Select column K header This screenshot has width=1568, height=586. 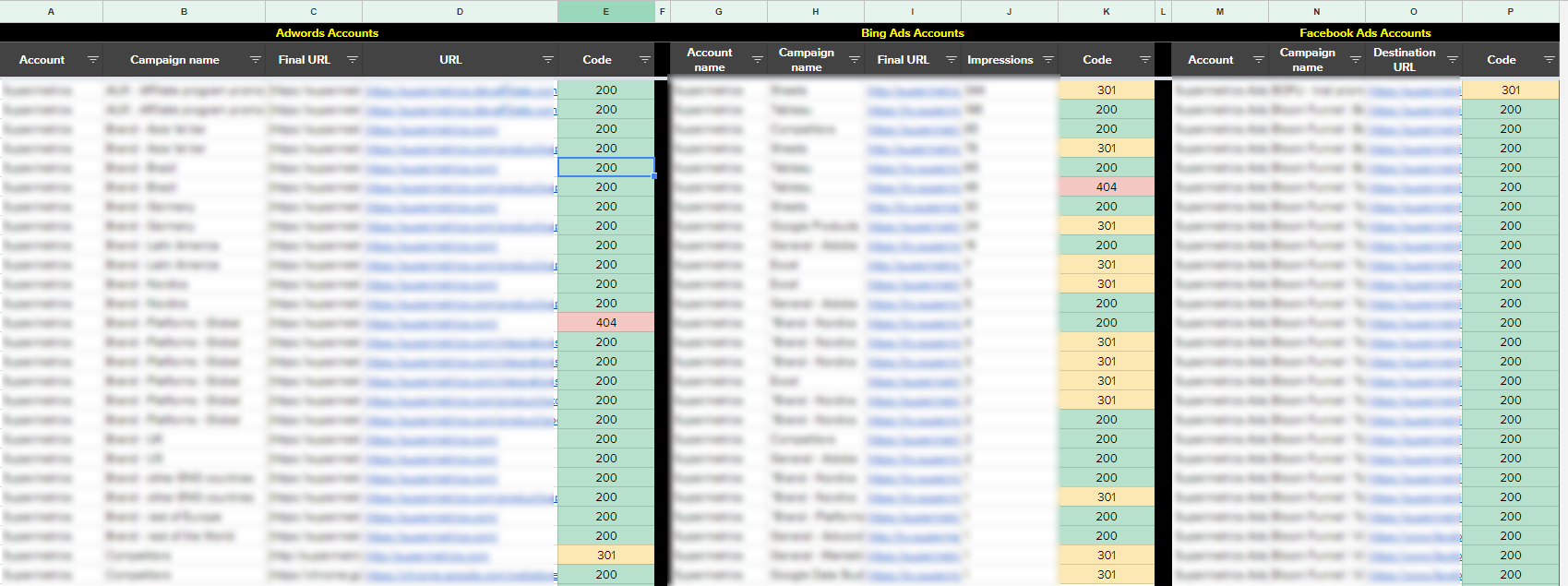[1107, 12]
